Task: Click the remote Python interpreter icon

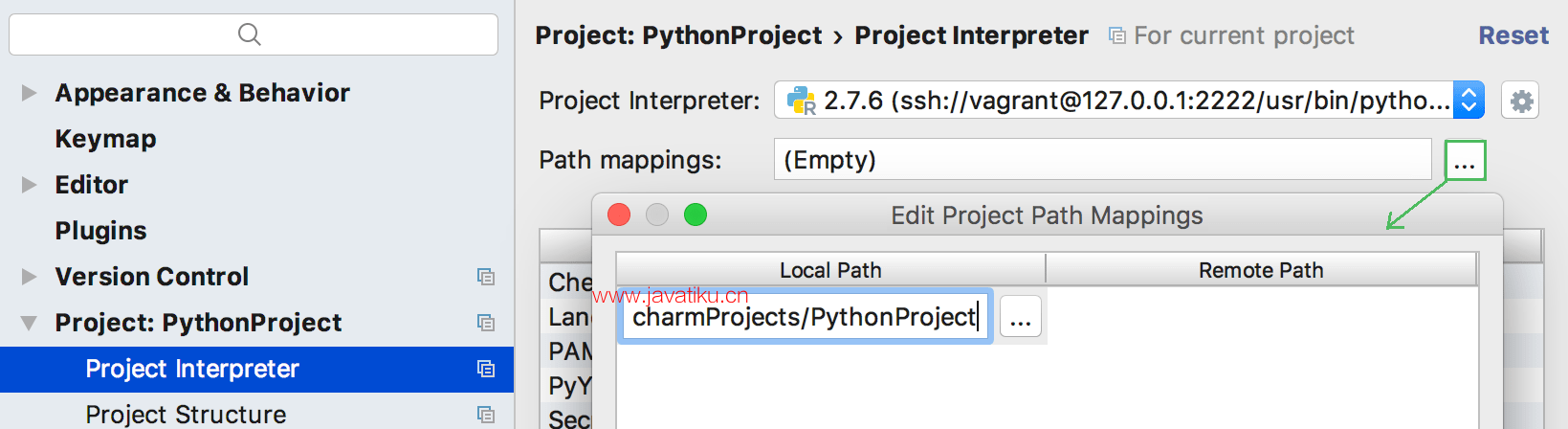Action: (801, 100)
